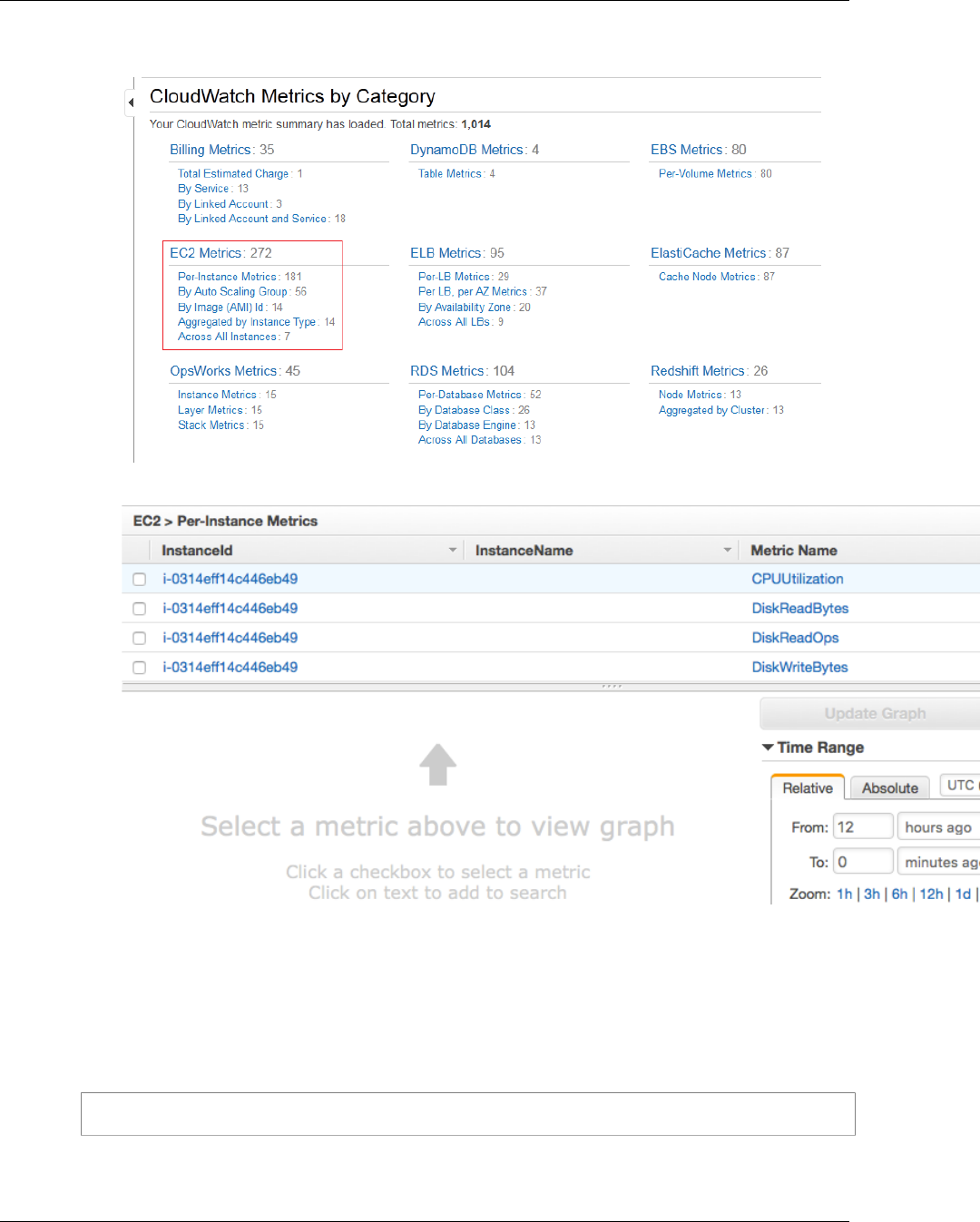The width and height of the screenshot is (980, 1222).
Task: Open EBS Metrics category
Action: 687,150
